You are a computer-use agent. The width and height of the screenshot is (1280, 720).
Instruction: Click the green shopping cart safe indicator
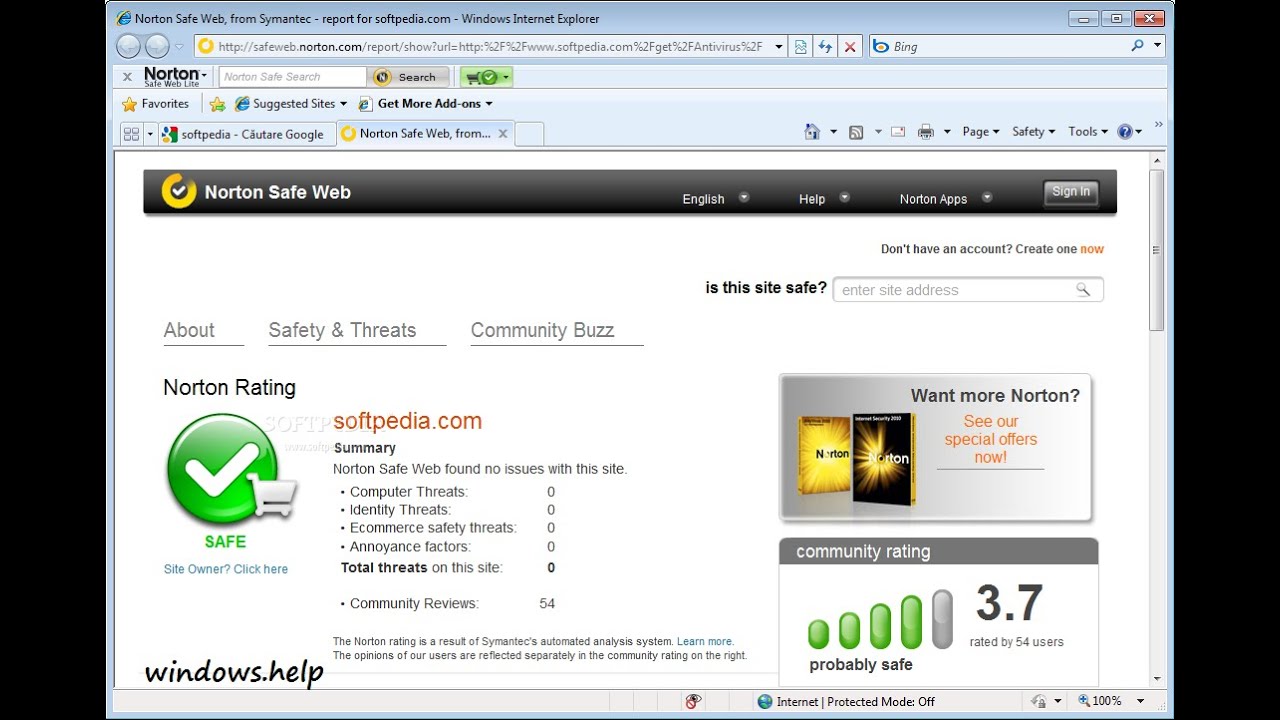(x=486, y=77)
